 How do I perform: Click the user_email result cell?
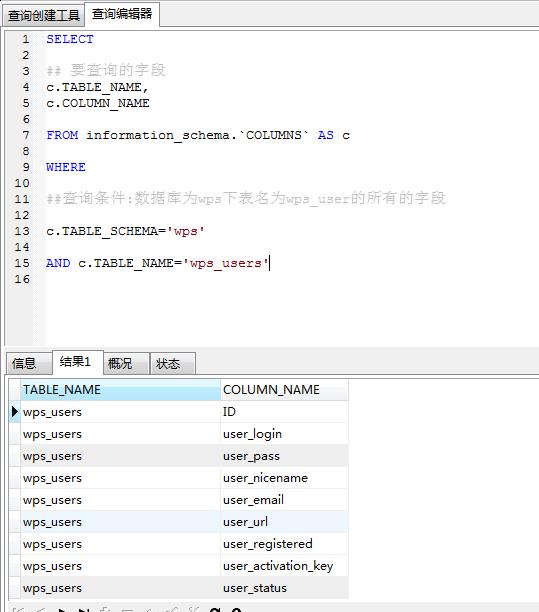(284, 500)
